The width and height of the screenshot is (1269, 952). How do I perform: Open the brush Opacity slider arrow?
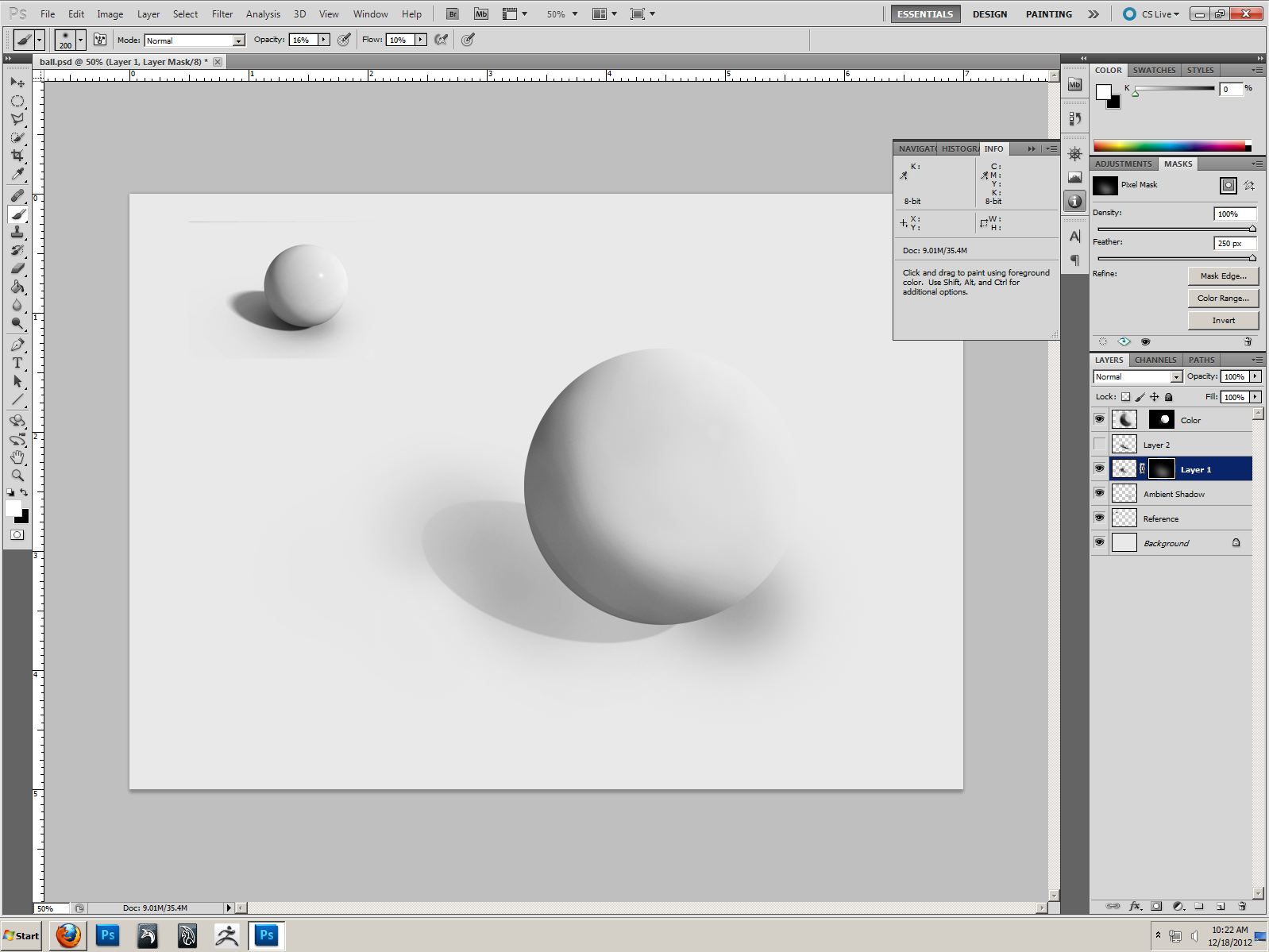click(324, 40)
